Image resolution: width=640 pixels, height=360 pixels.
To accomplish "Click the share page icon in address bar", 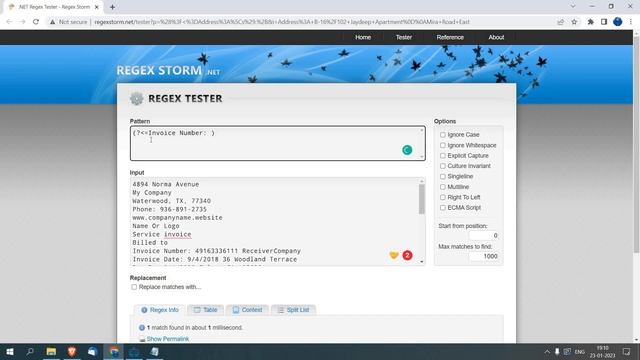I will pos(560,22).
